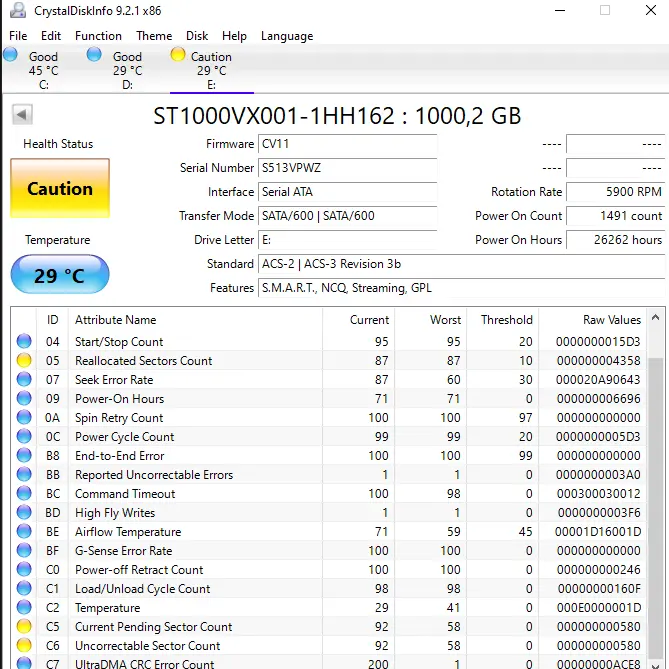
Task: Click the scroll up arrow of attribute list
Action: pos(656,317)
